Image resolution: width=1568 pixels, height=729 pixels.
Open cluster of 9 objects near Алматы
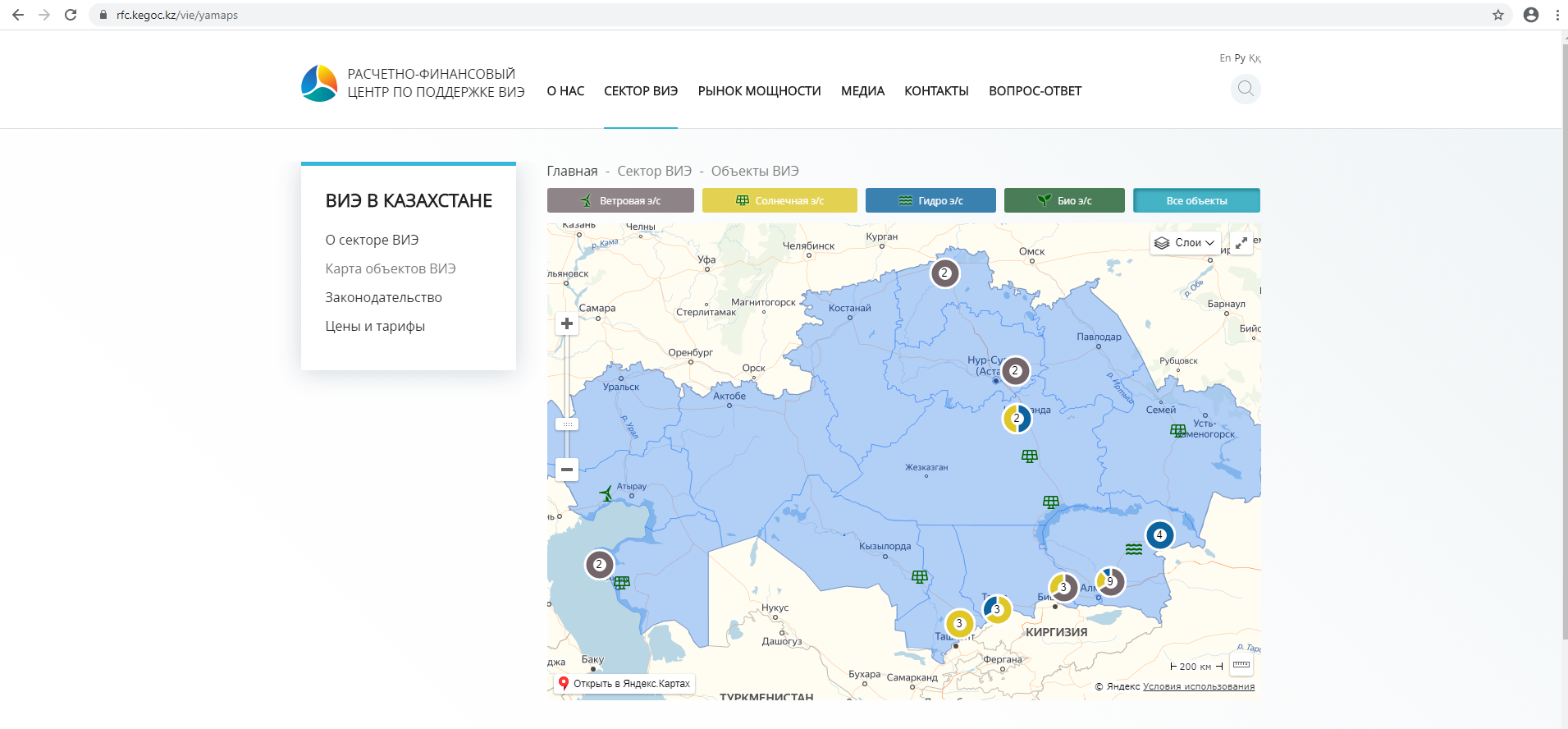pos(1110,581)
